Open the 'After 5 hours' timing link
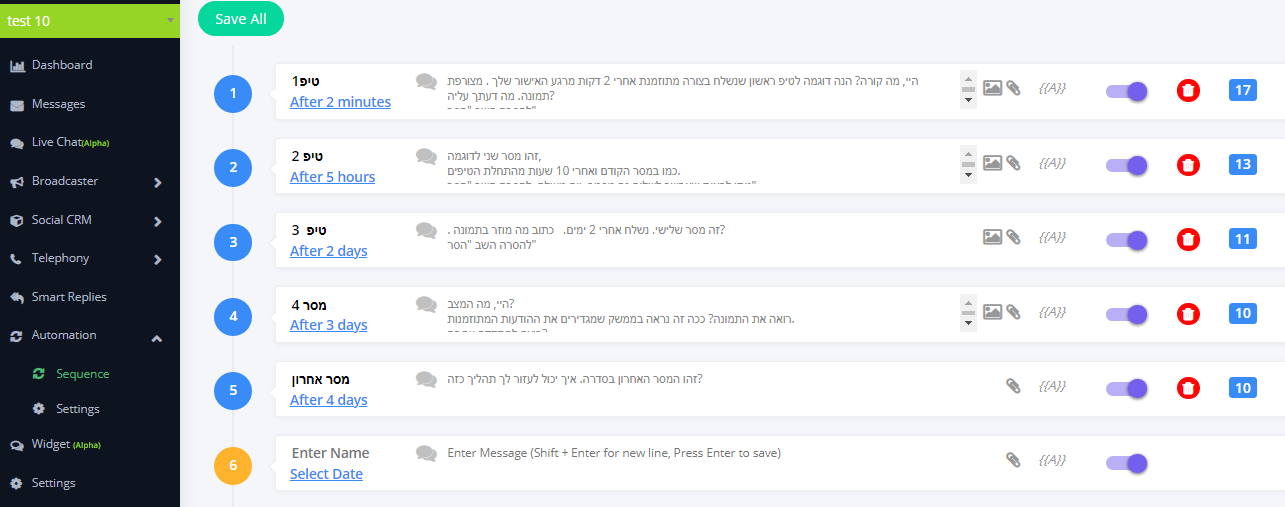Screen dimensions: 1285x507 (x=332, y=177)
